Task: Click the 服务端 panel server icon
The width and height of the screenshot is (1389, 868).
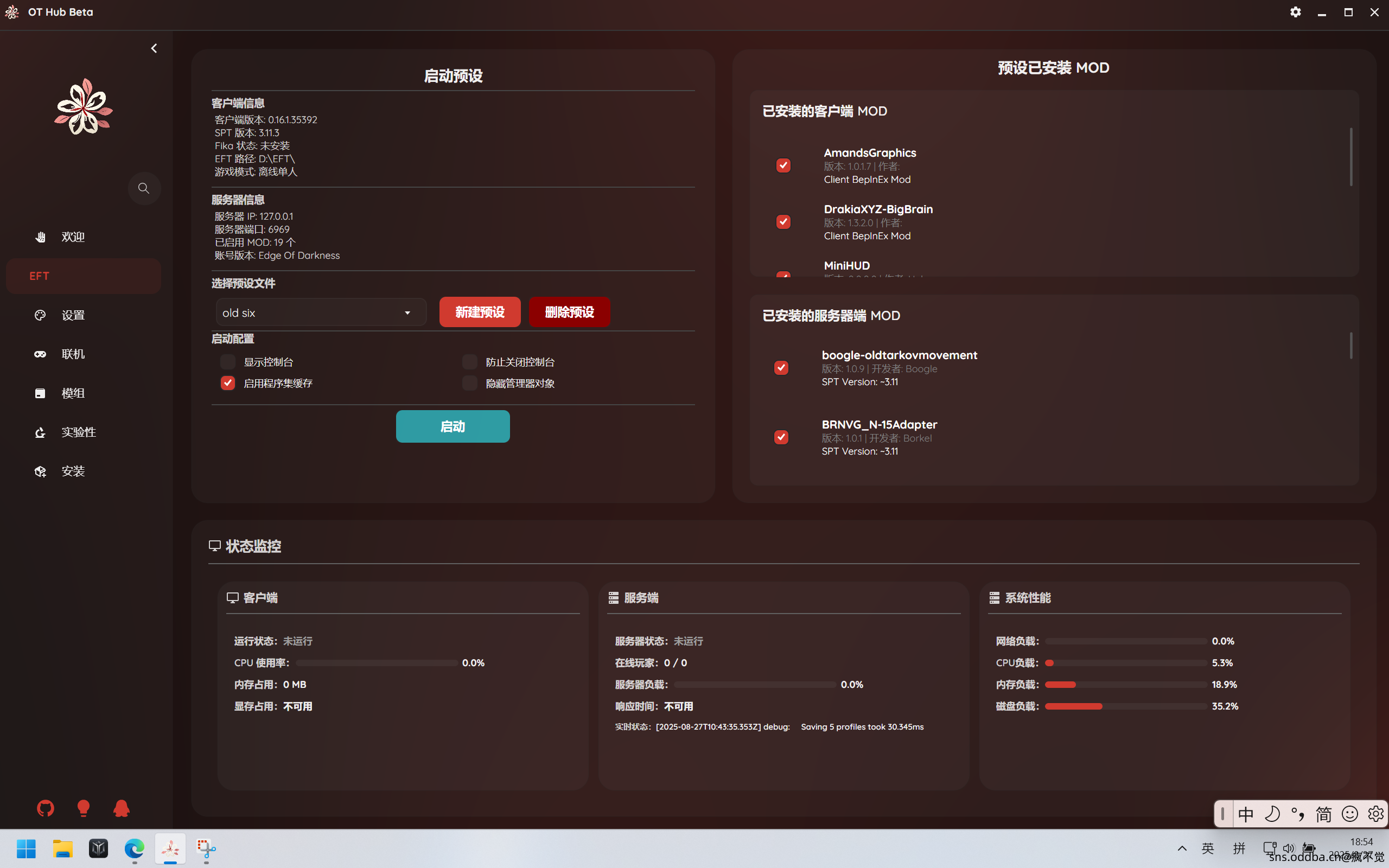Action: pyautogui.click(x=614, y=598)
